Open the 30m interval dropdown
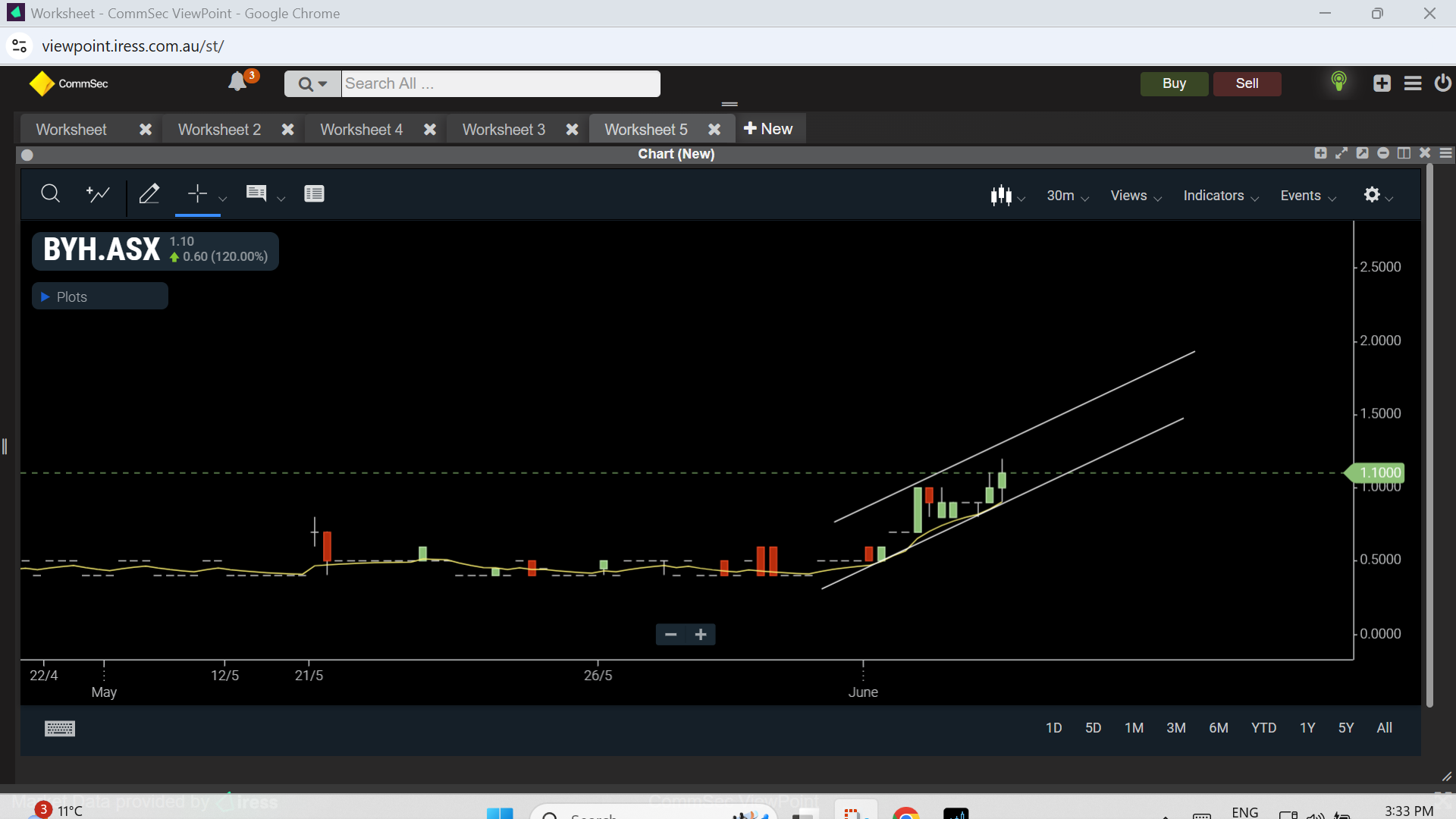The image size is (1456, 819). [1068, 196]
